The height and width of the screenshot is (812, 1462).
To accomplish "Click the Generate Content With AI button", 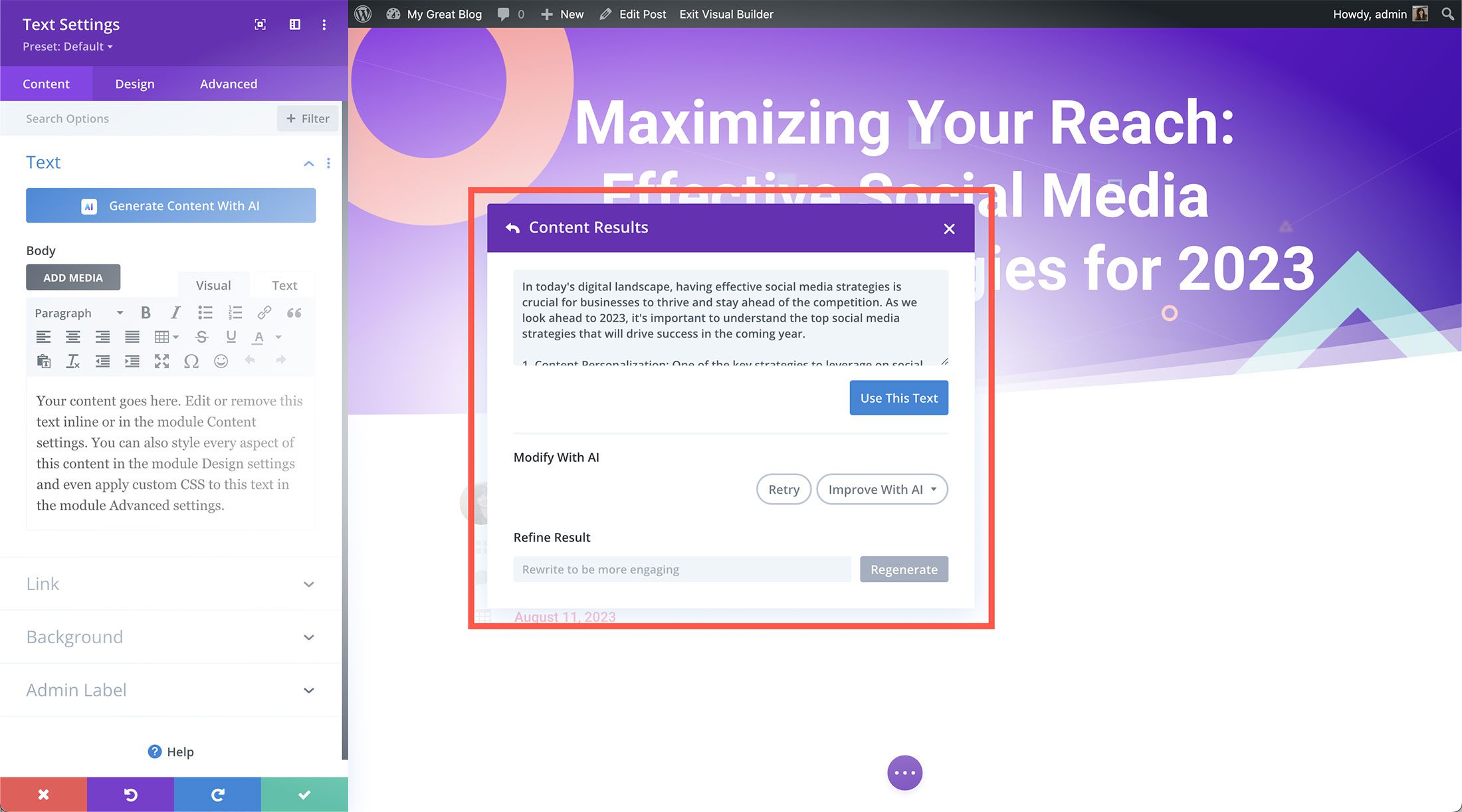I will (170, 206).
